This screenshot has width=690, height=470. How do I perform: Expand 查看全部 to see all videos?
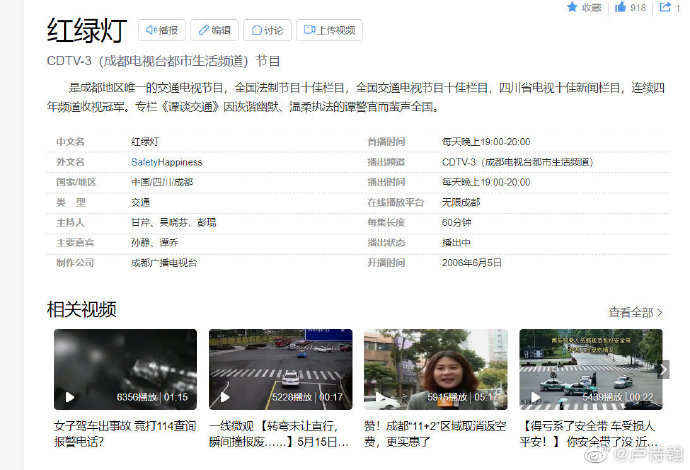pos(635,312)
